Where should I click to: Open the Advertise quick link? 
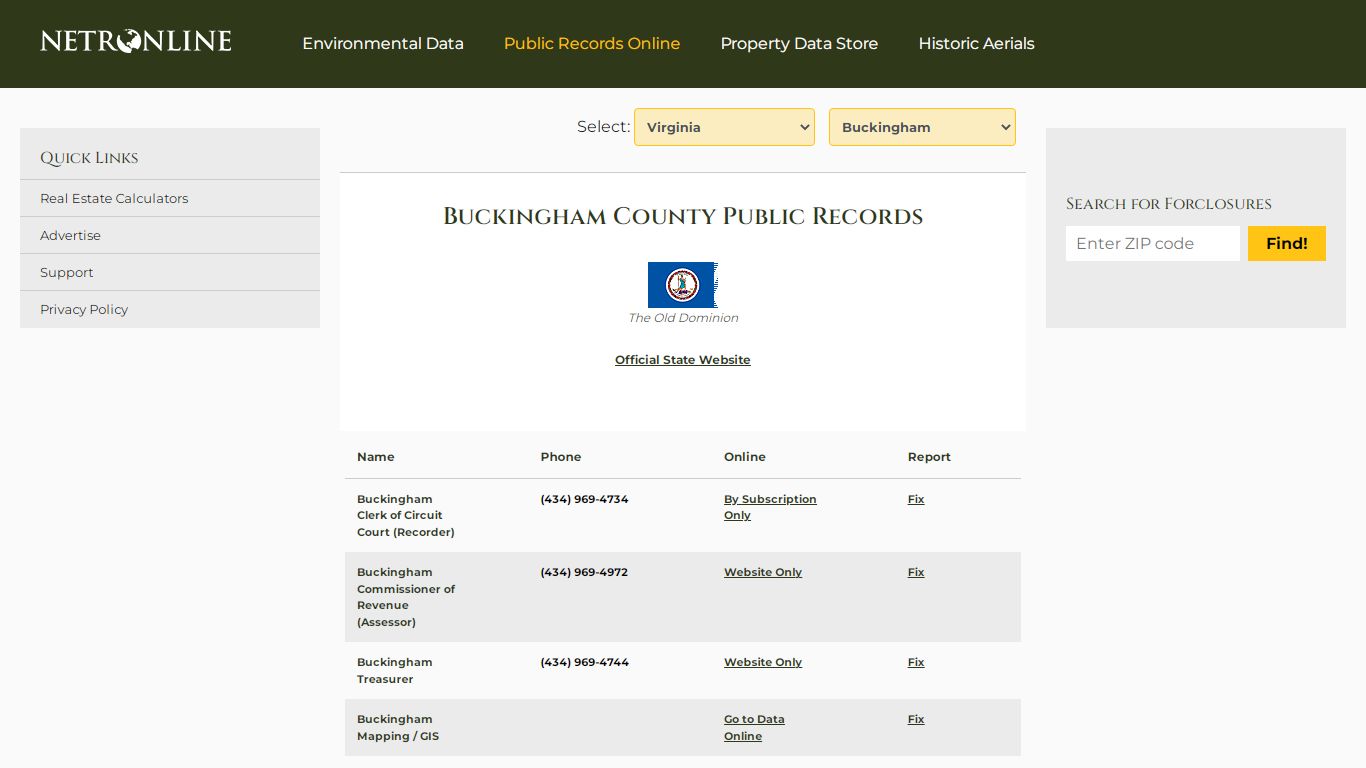click(x=70, y=235)
